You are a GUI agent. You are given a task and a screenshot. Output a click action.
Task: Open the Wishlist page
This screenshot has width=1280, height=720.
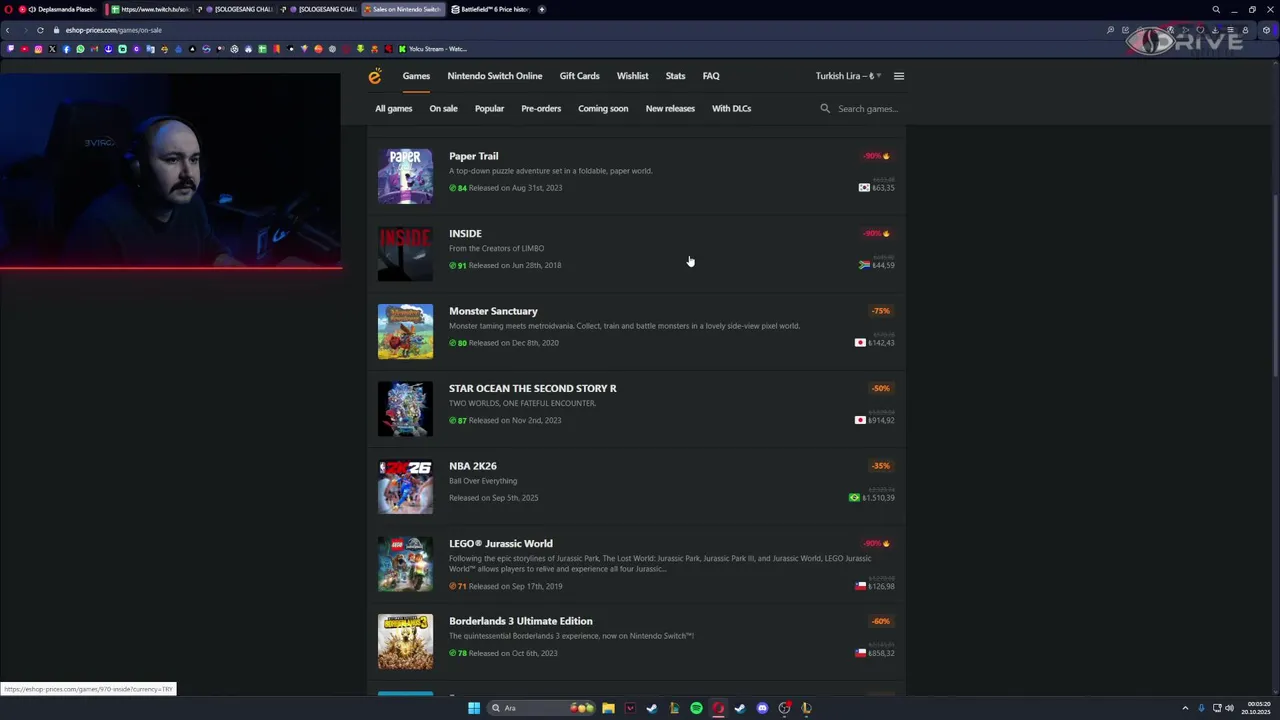[632, 76]
